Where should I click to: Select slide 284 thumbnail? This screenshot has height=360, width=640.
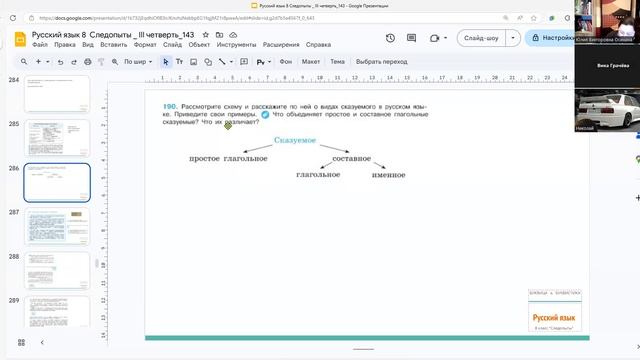[57, 94]
